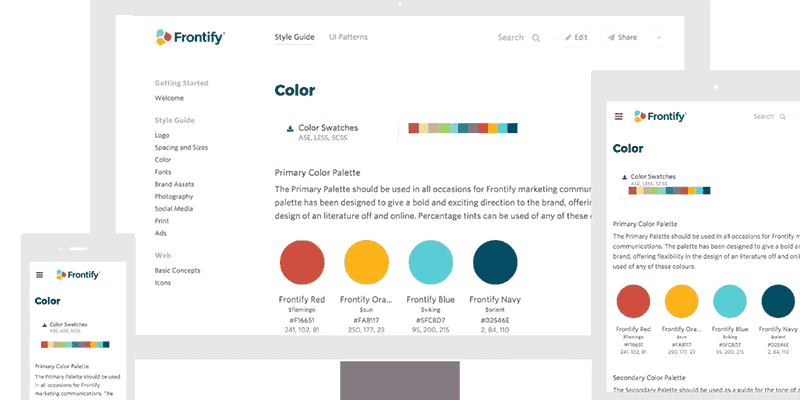Image resolution: width=800 pixels, height=400 pixels.
Task: Go to Welcome under Getting Started
Action: pos(169,98)
